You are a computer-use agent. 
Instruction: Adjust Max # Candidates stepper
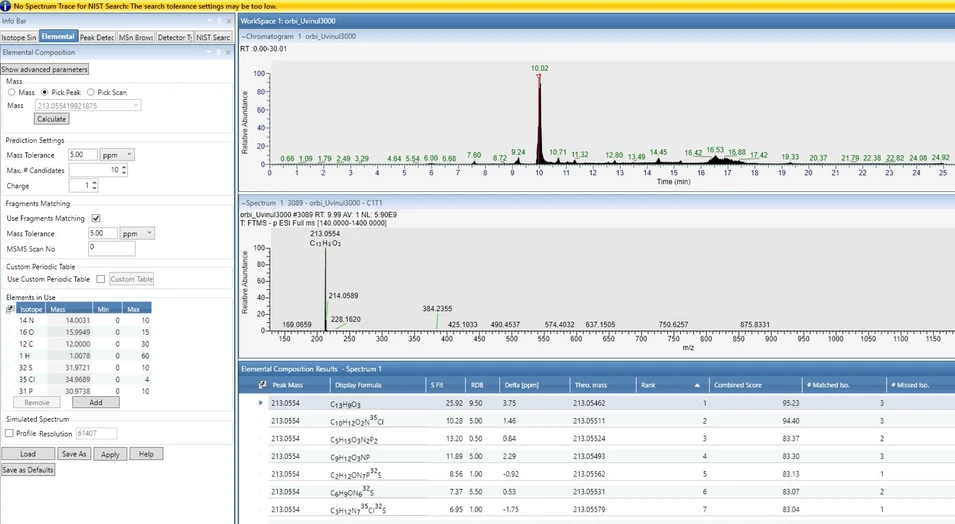click(x=124, y=170)
